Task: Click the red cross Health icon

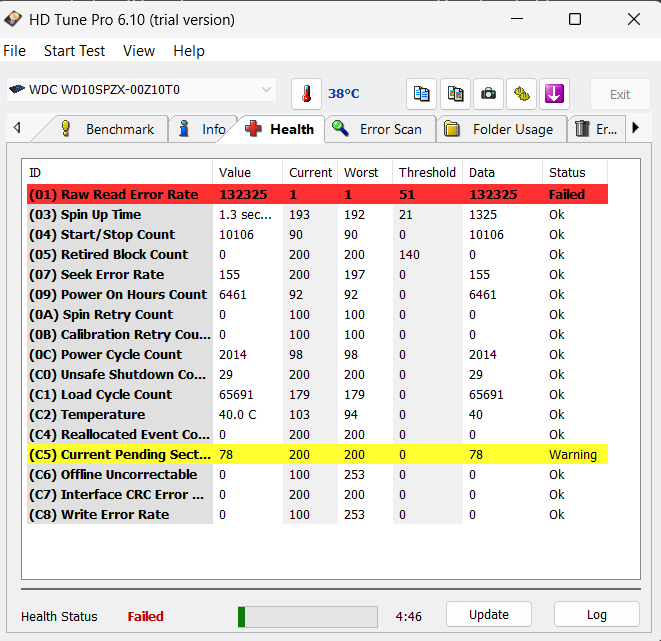Action: (253, 128)
